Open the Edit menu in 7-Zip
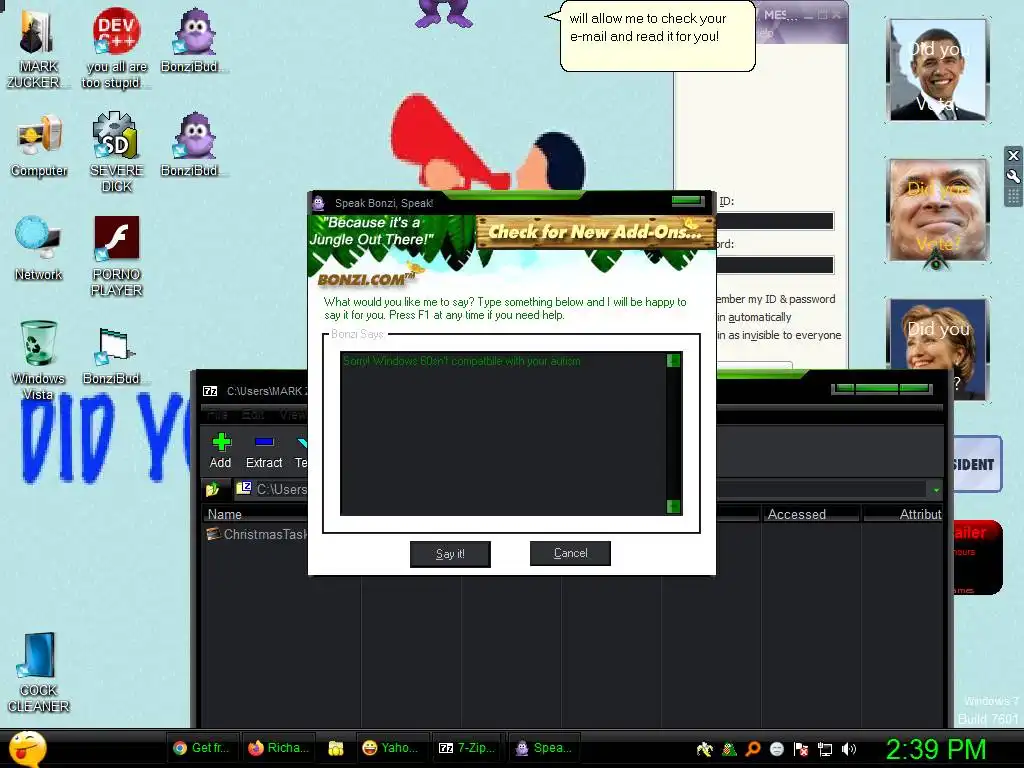 [253, 415]
